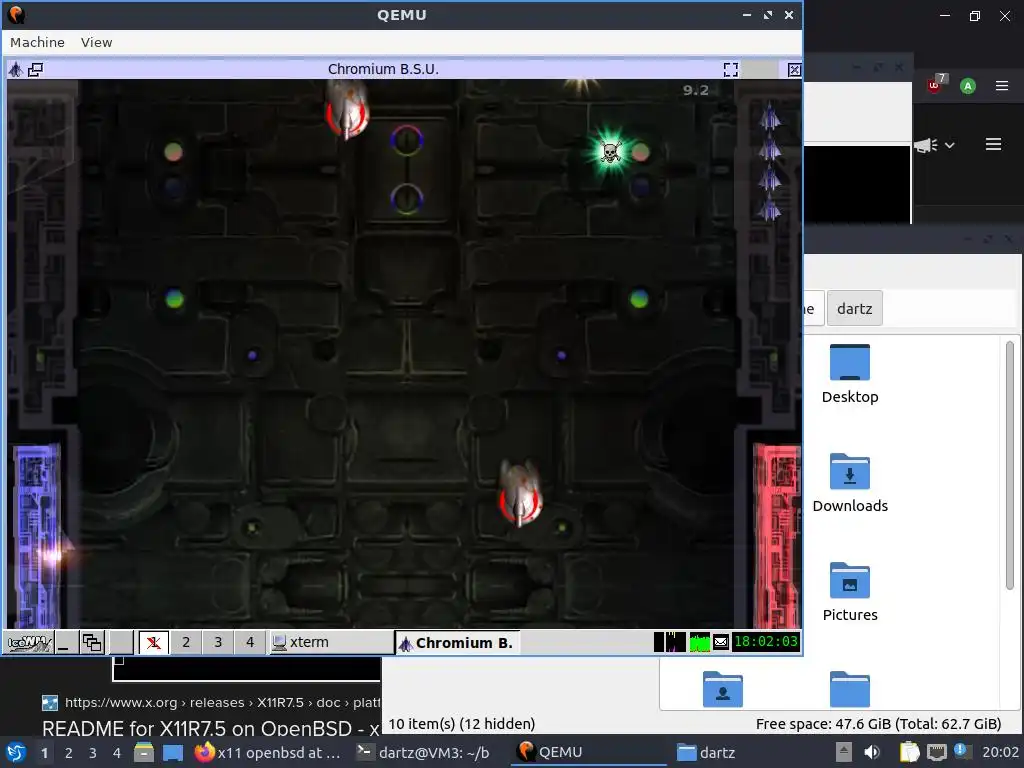Click the player ship near bottom of game
Viewport: 1024px width, 768px height.
point(520,493)
